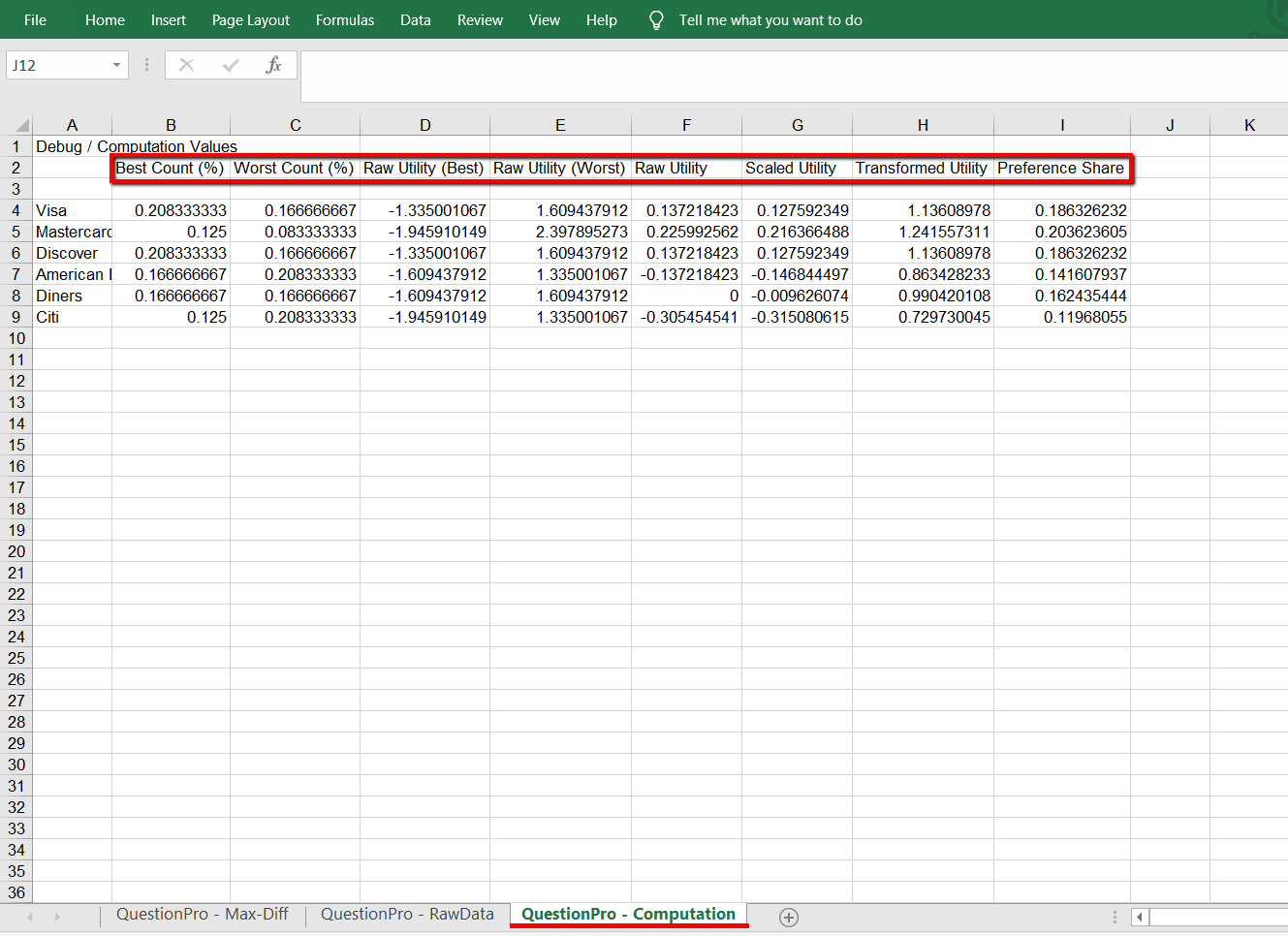Click inside the formula bar input

[775, 76]
